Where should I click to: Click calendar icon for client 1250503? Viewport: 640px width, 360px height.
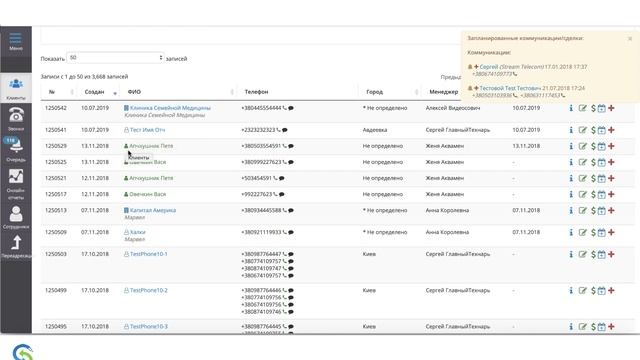pos(602,255)
